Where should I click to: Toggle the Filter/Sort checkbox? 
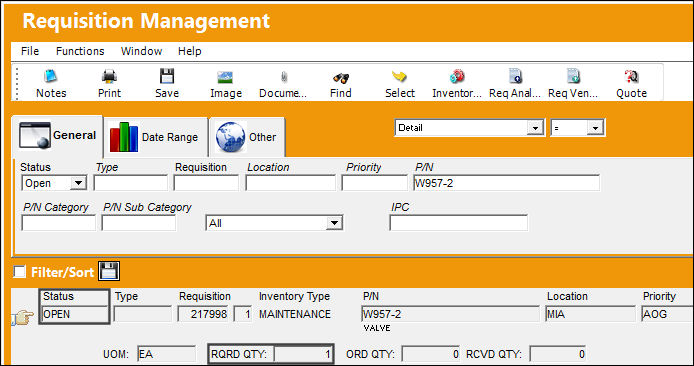coord(19,271)
